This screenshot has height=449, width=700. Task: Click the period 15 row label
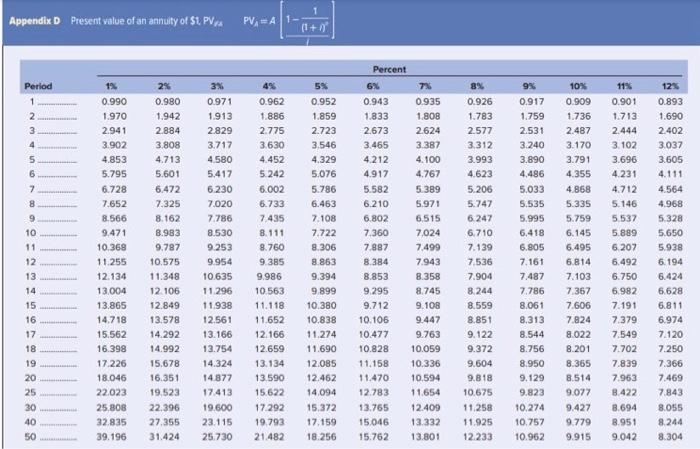tap(30, 306)
